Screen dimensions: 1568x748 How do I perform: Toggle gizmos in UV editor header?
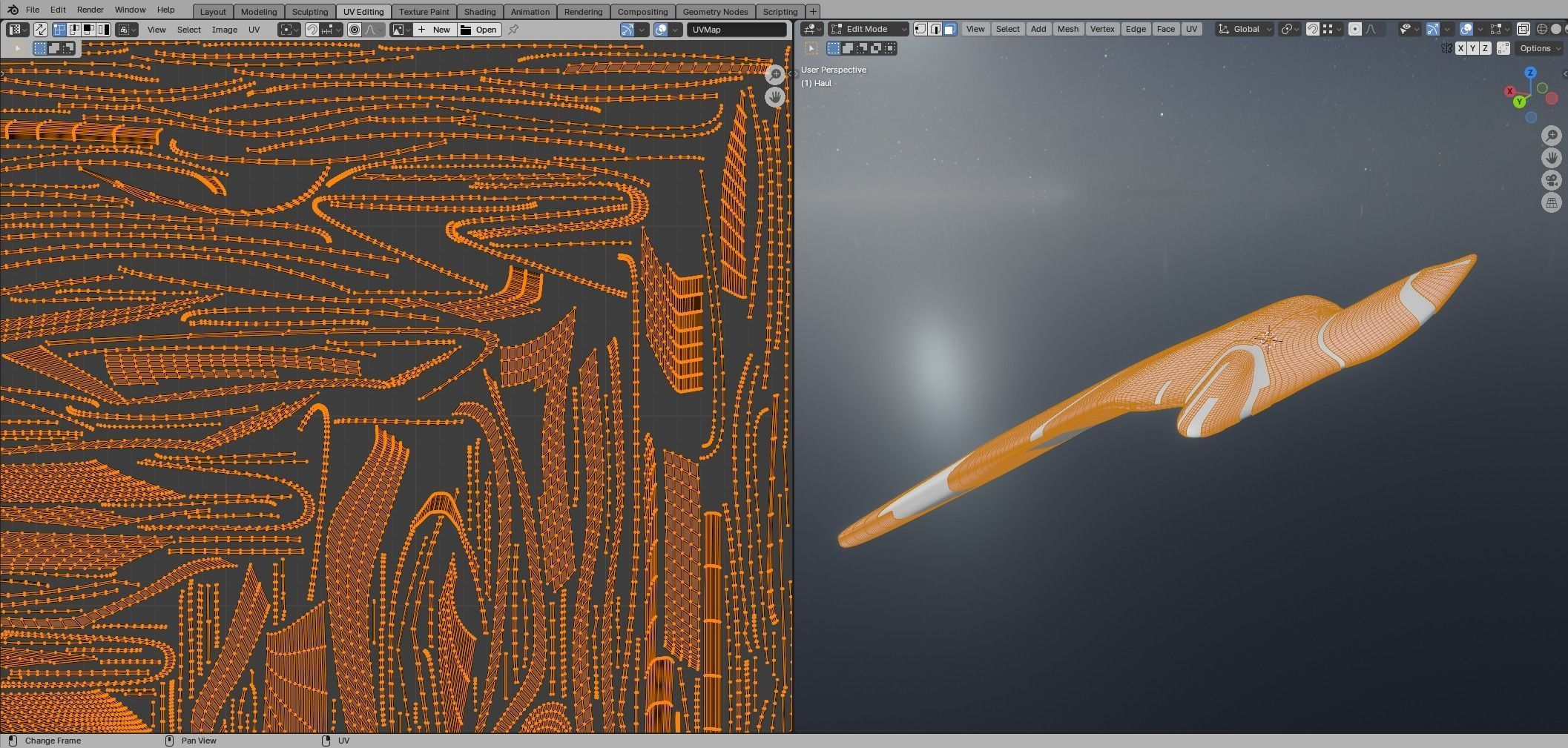pos(627,30)
